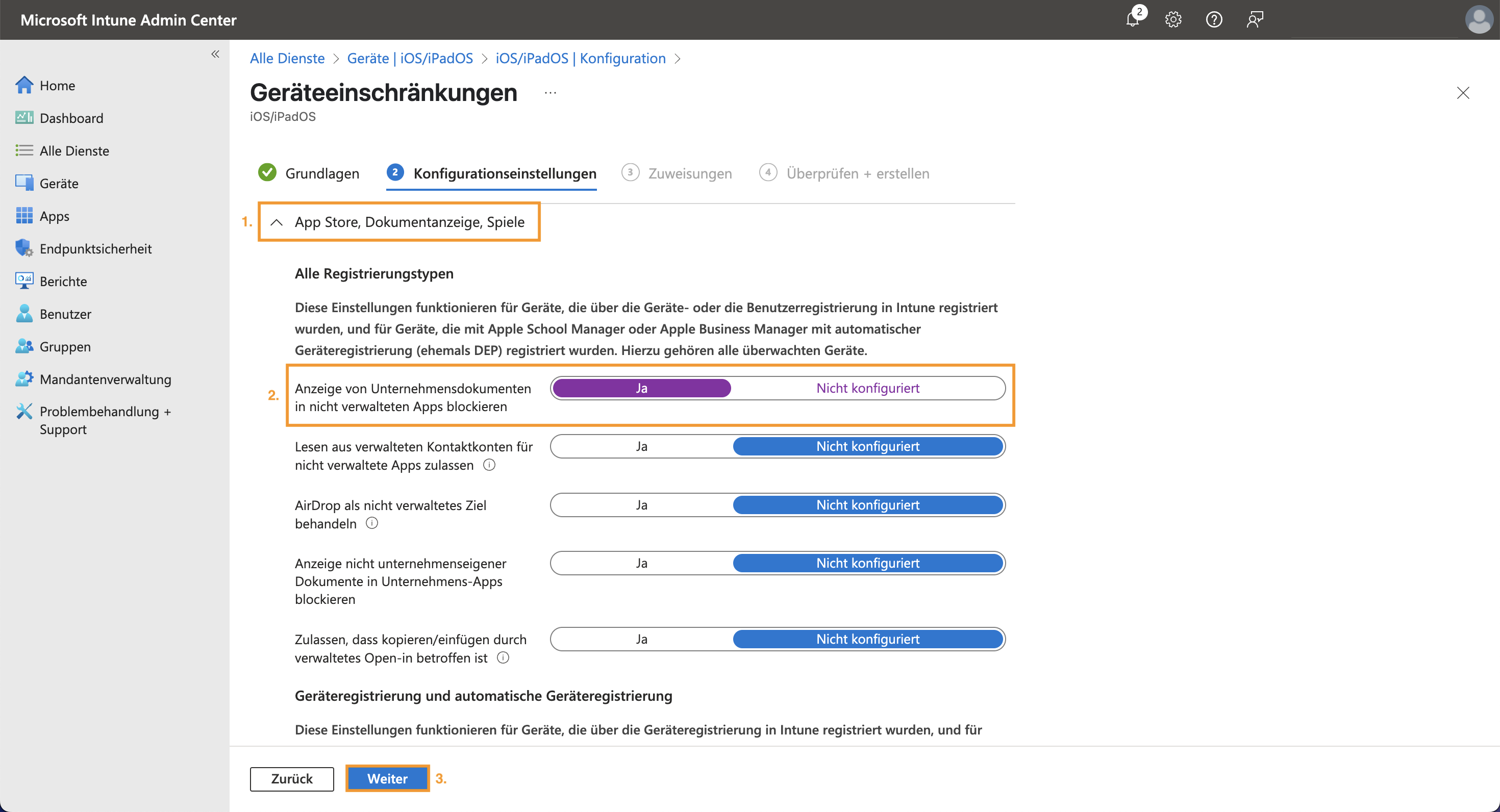Click info icon for Kontaktkonten setting
The height and width of the screenshot is (812, 1500).
pos(489,465)
